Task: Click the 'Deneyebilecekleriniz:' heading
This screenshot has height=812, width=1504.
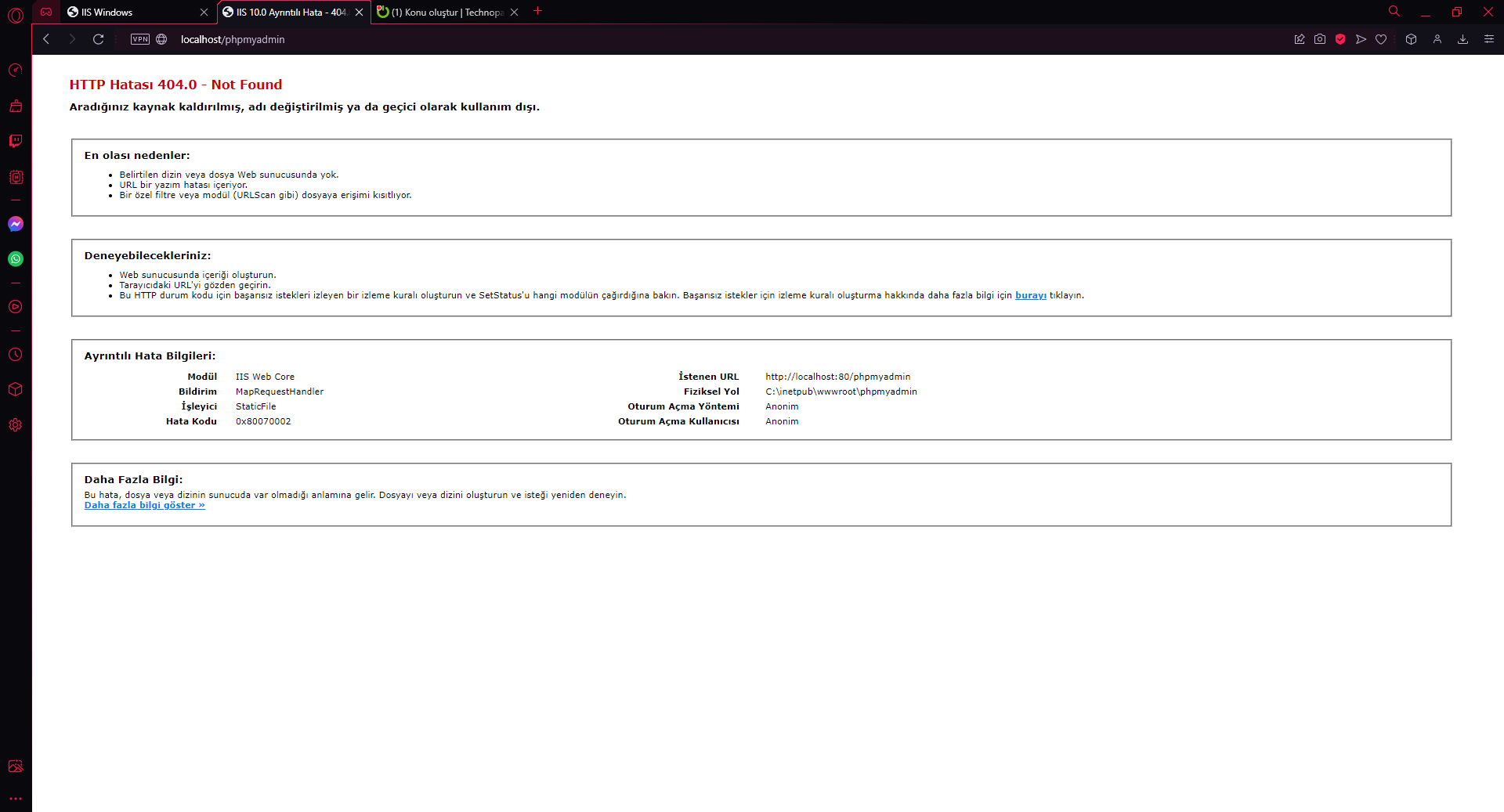Action: tap(147, 255)
